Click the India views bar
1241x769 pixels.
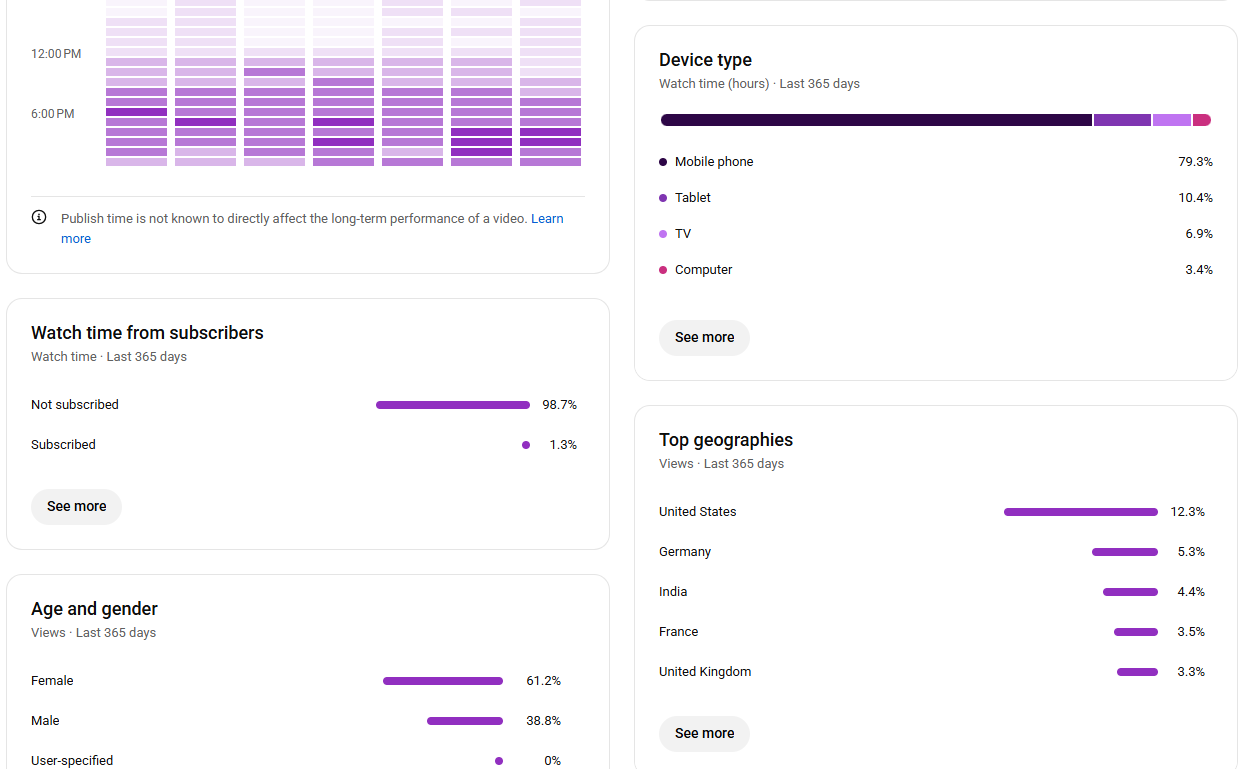coord(1130,592)
